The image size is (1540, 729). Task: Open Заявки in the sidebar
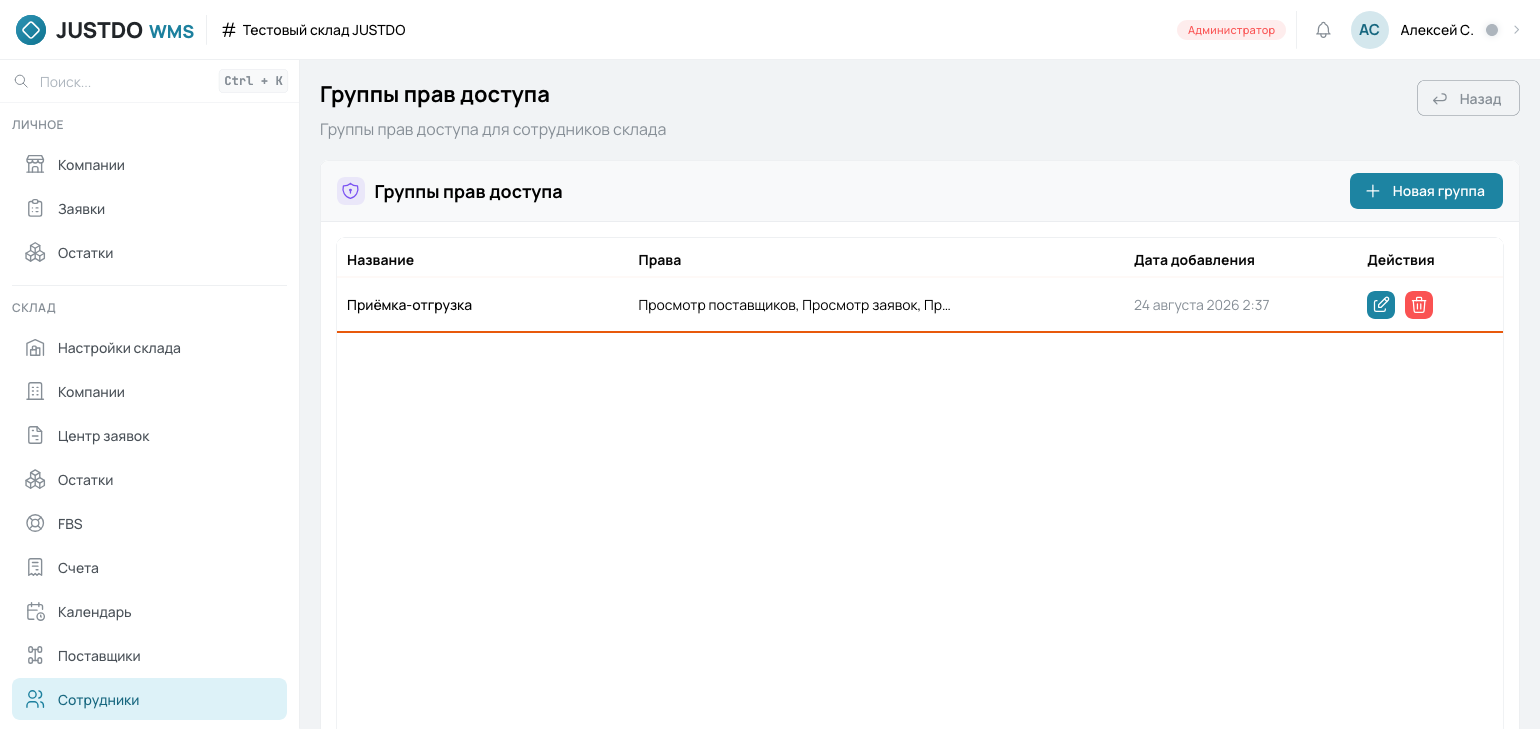149,209
